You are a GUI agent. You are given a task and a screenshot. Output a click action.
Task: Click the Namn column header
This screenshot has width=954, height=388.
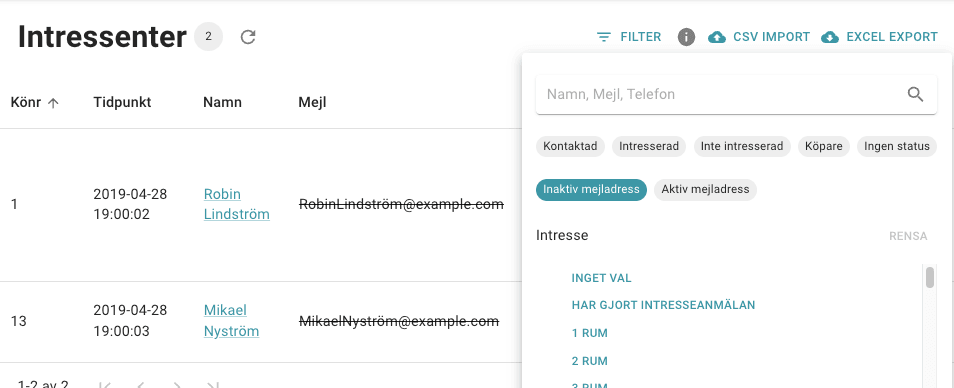click(x=222, y=103)
